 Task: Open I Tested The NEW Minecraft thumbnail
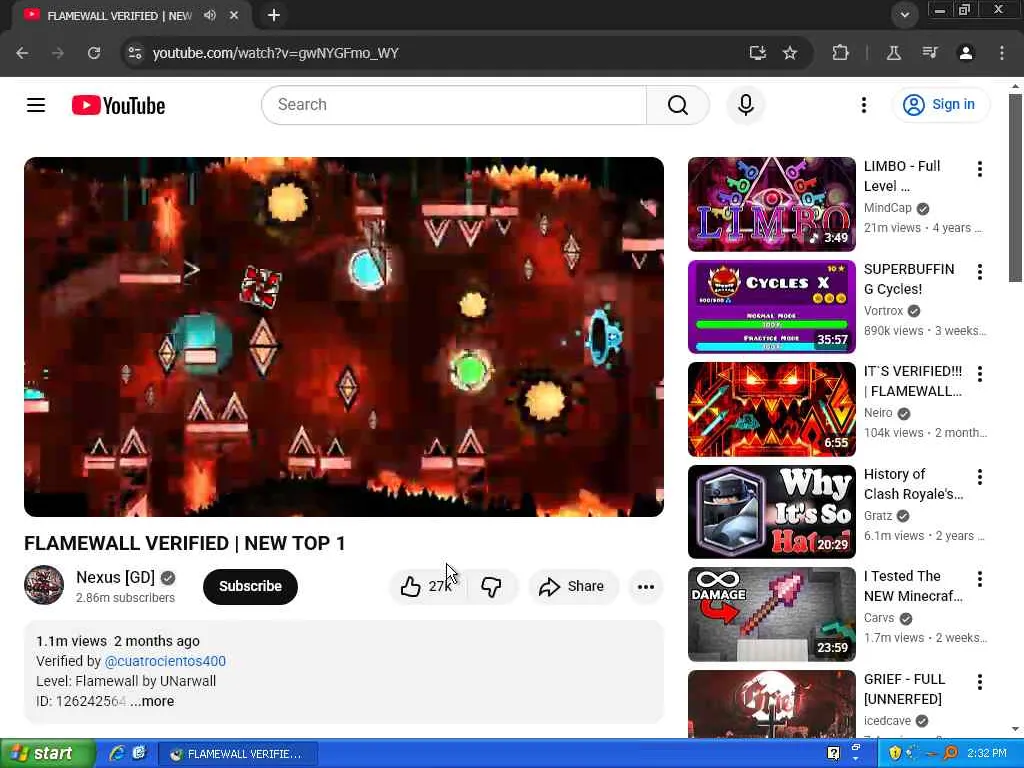[x=771, y=614]
